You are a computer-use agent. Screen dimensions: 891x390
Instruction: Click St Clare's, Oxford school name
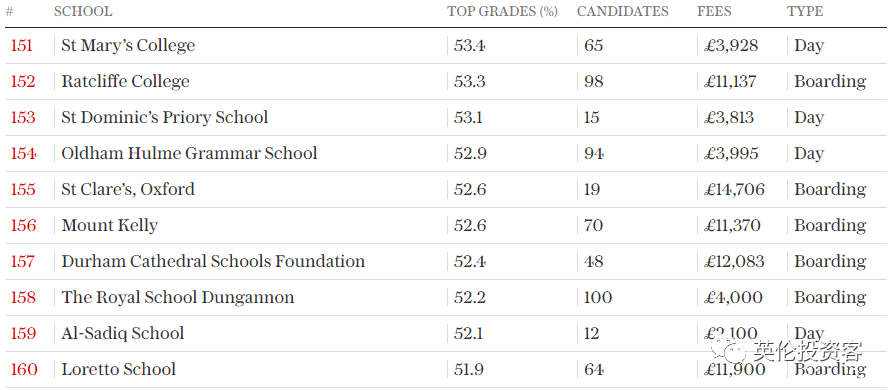pos(128,189)
